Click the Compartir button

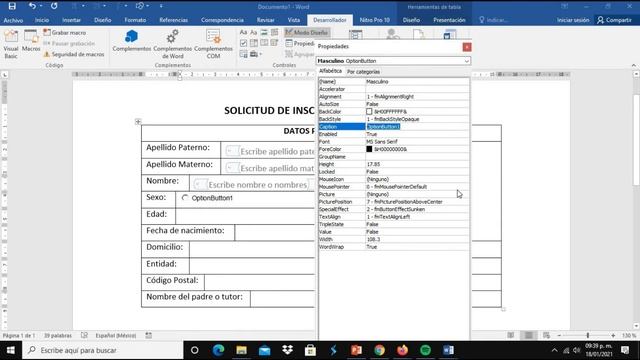pos(615,20)
